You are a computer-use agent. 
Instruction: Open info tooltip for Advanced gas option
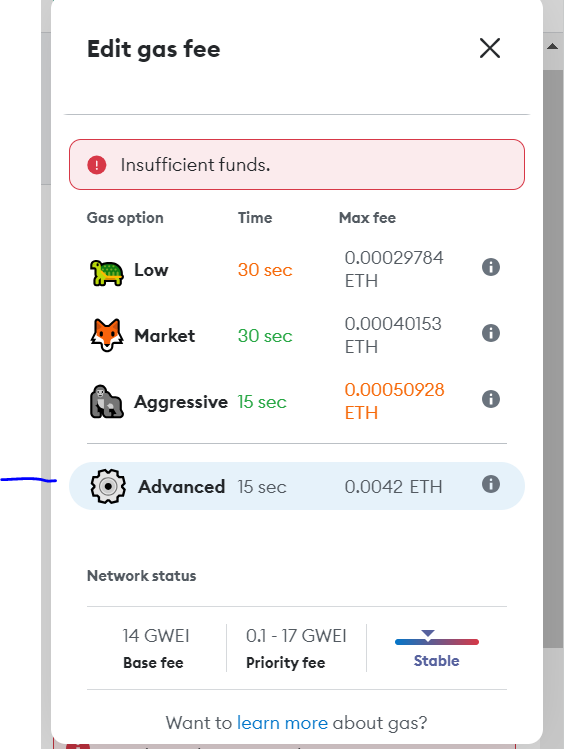click(490, 484)
